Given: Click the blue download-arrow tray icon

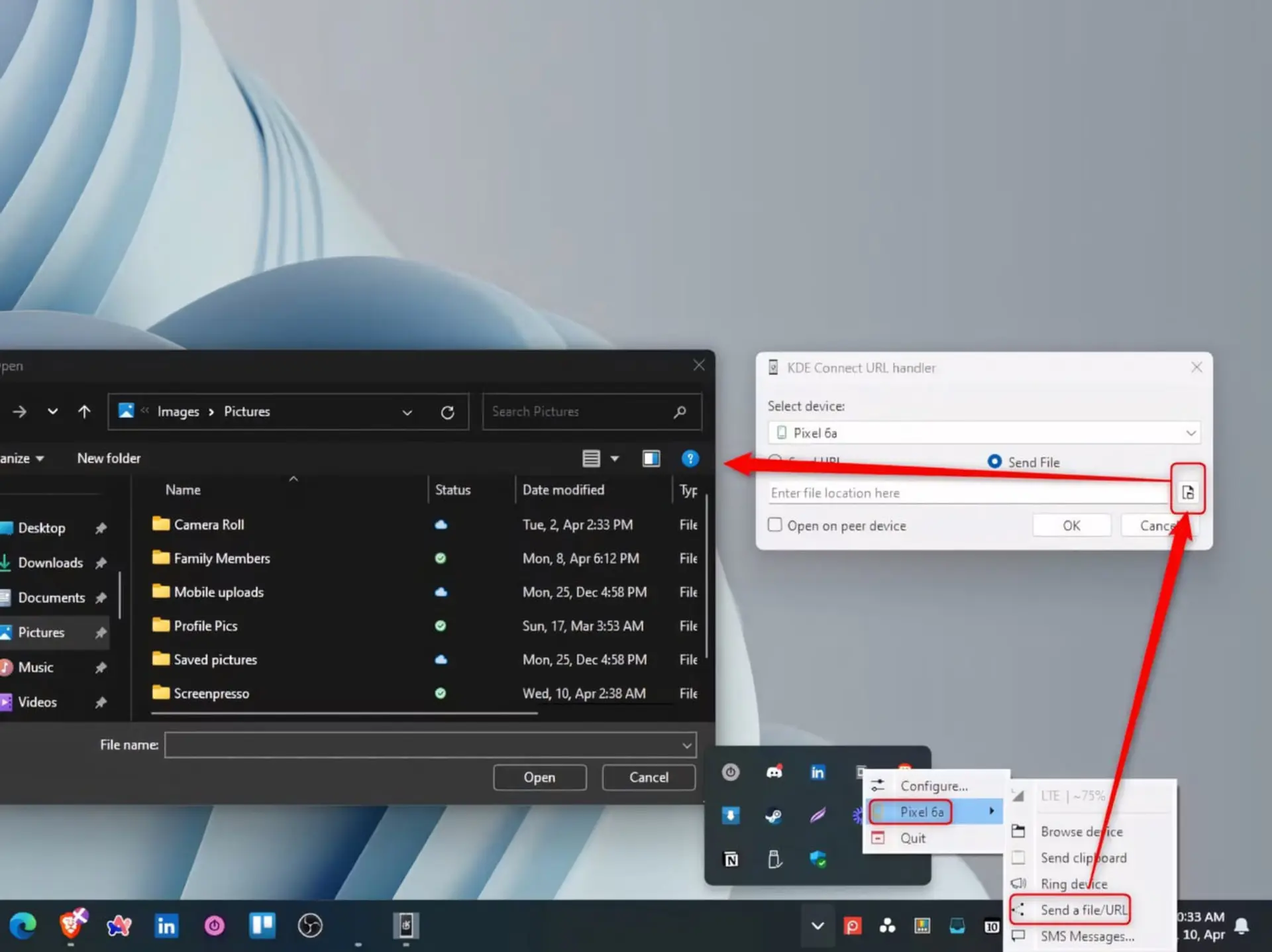Looking at the screenshot, I should coord(730,816).
